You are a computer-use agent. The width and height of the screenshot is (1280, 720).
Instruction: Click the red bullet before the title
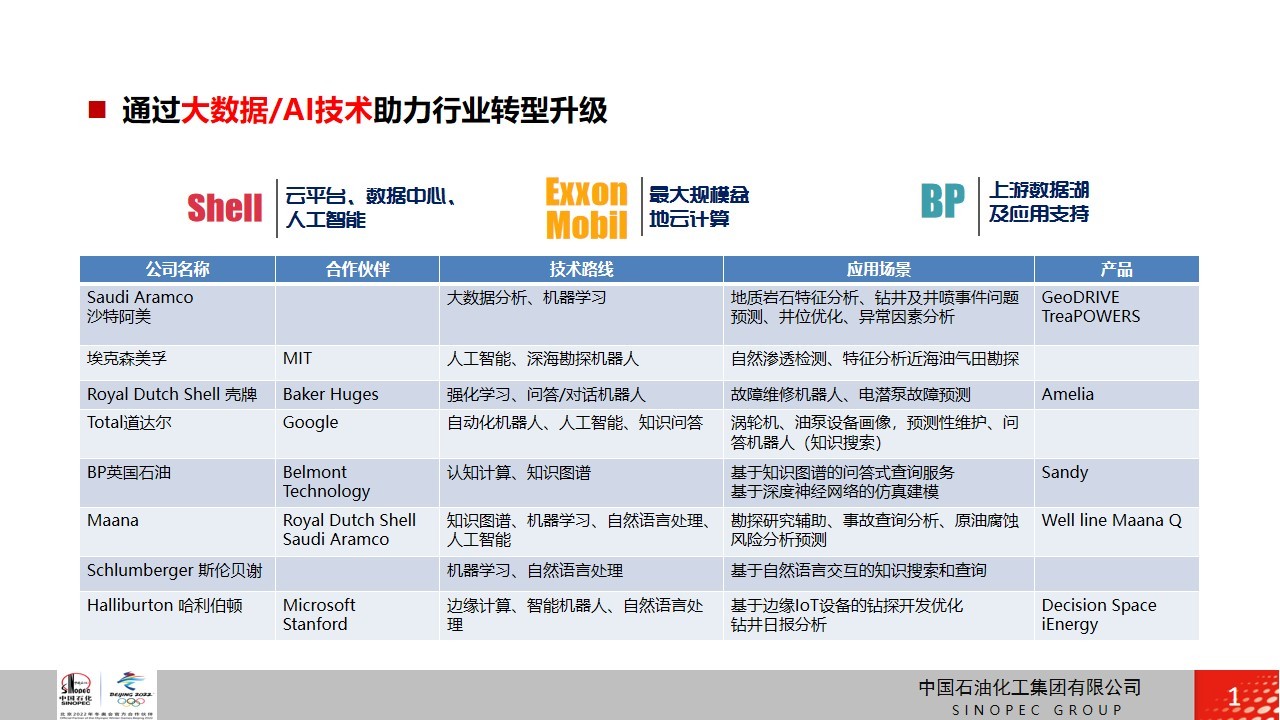click(x=97, y=110)
